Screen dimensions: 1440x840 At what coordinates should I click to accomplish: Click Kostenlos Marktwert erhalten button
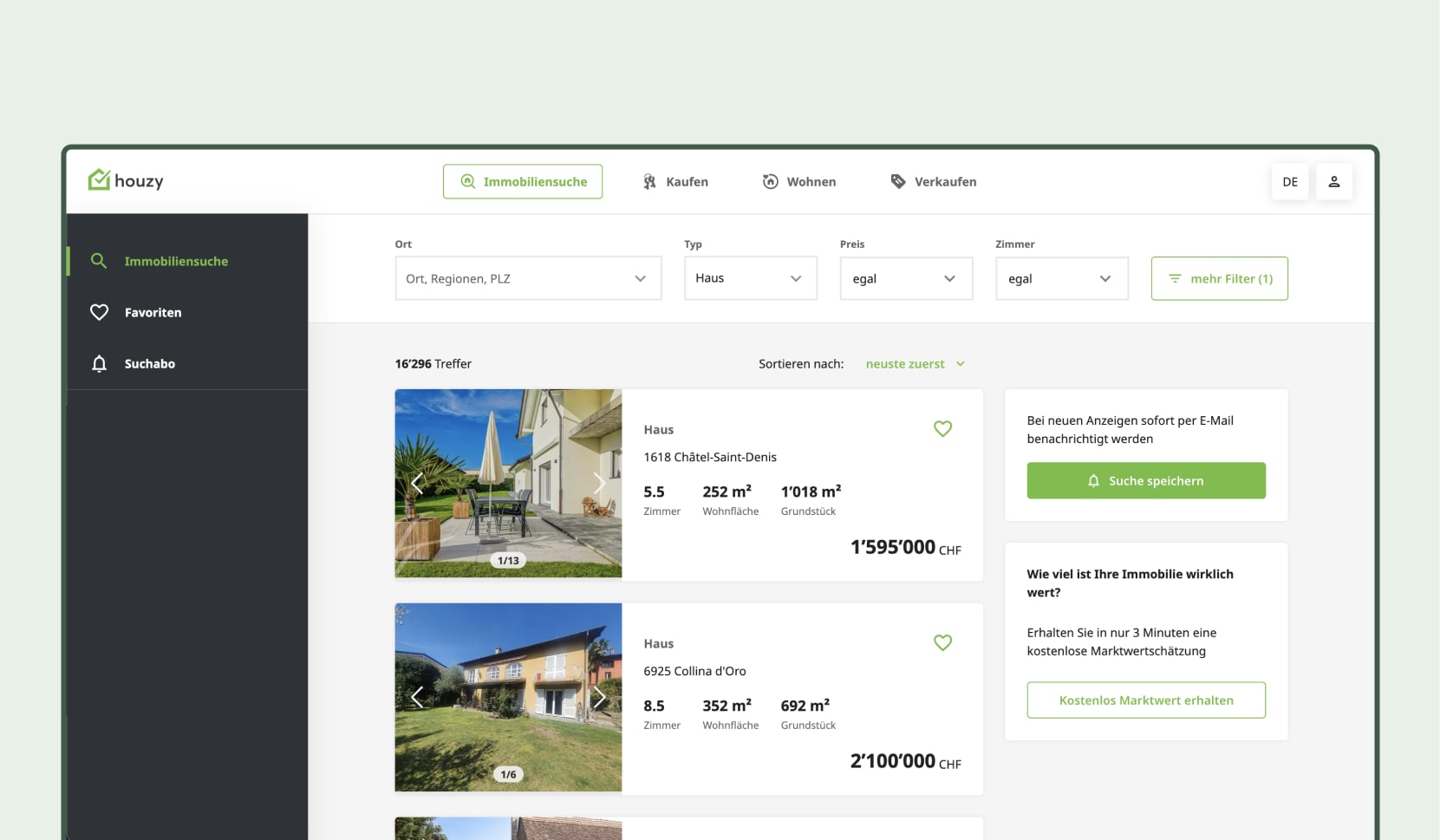pos(1146,700)
